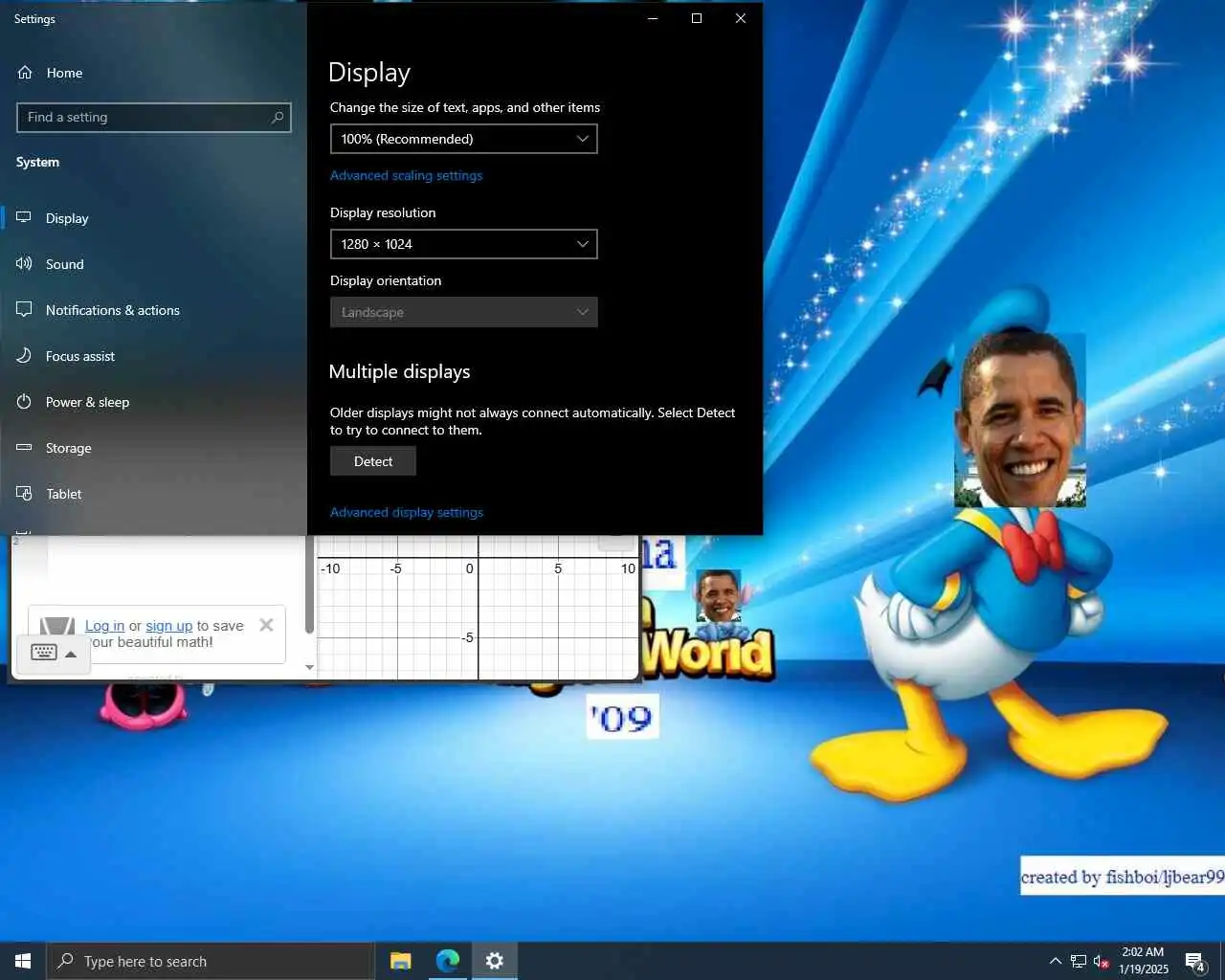
Task: Click Log in link in graph window
Action: click(104, 626)
